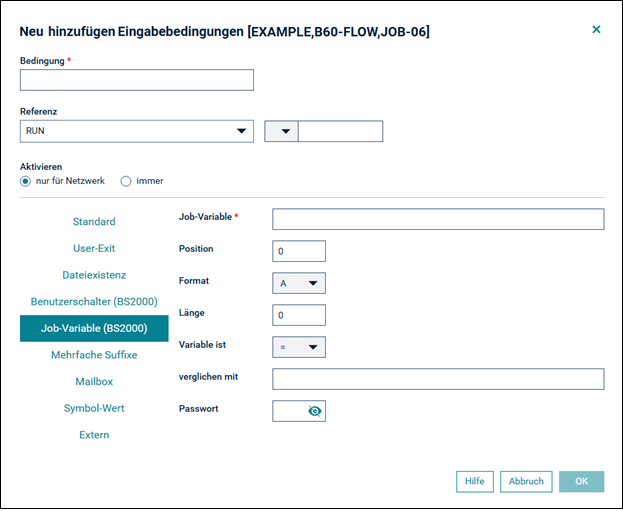Open the Mehrfache Suffixe tab
623x511 pixels.
[x=94, y=355]
